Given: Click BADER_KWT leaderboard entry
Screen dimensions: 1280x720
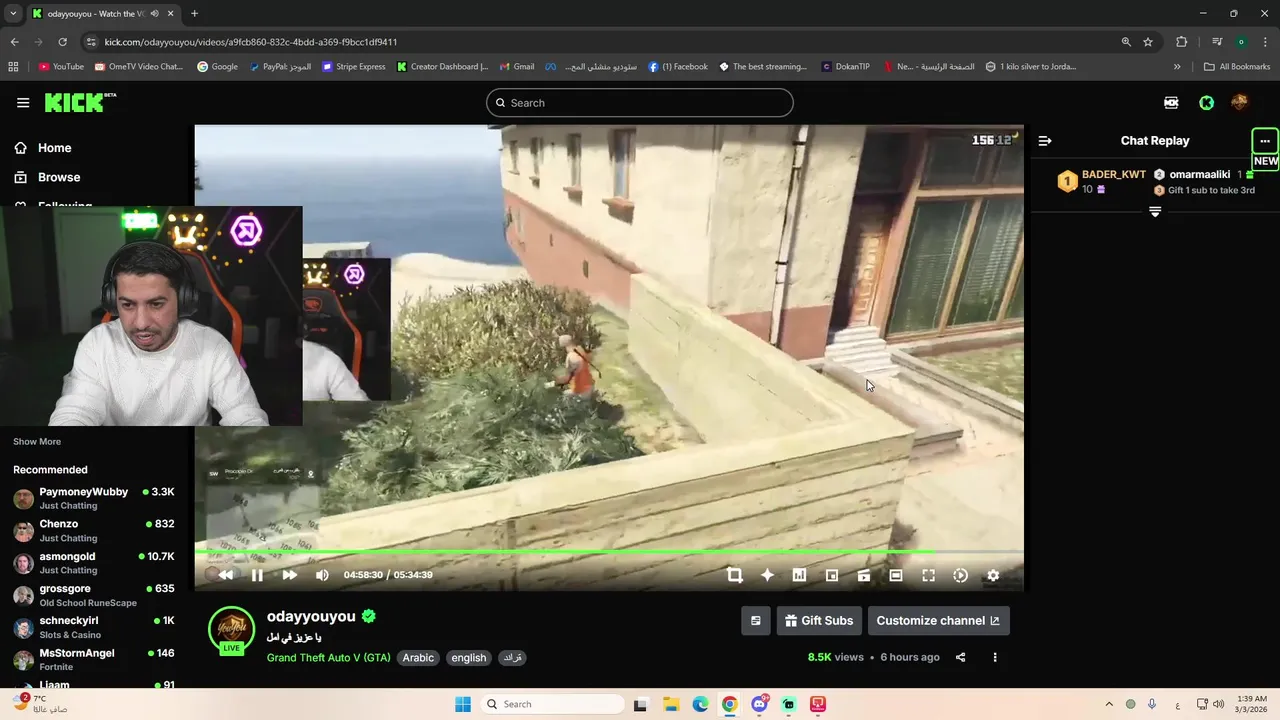Looking at the screenshot, I should point(1102,181).
